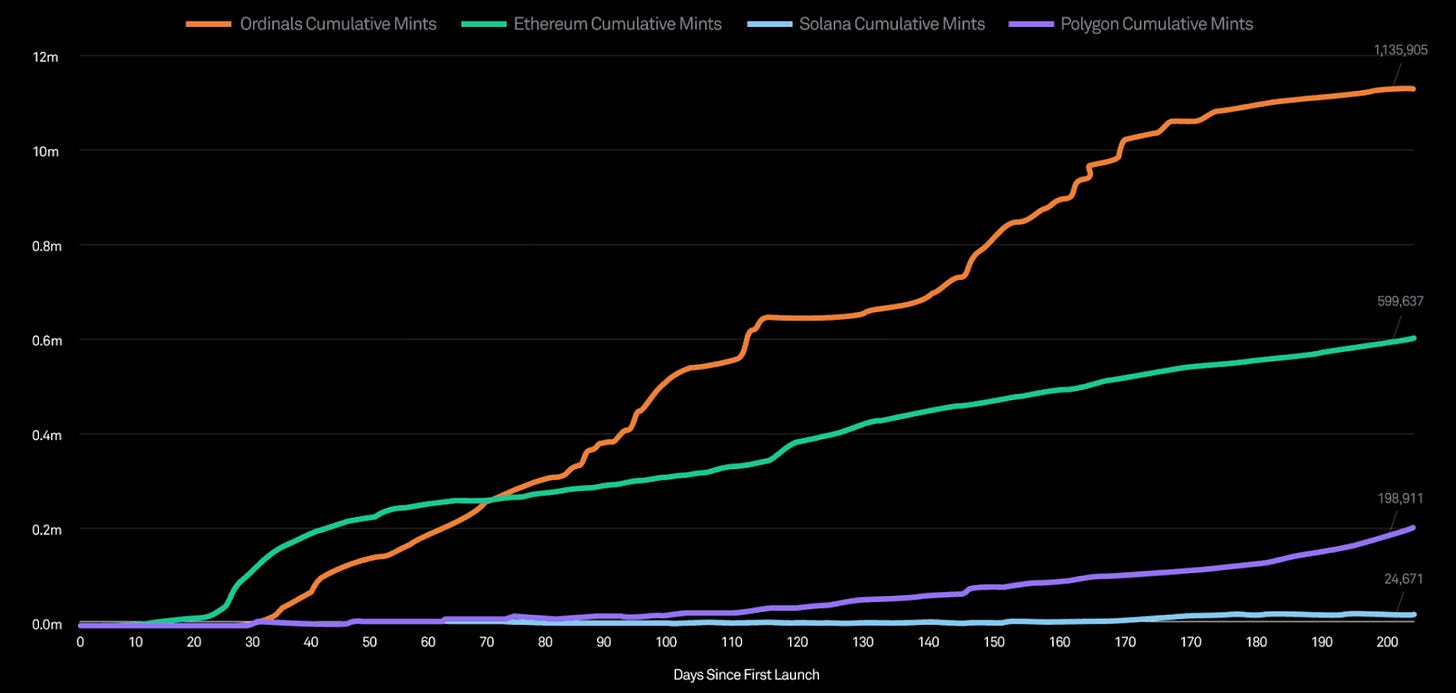Click the 10 x-axis tick label
The height and width of the screenshot is (693, 1456).
point(137,642)
